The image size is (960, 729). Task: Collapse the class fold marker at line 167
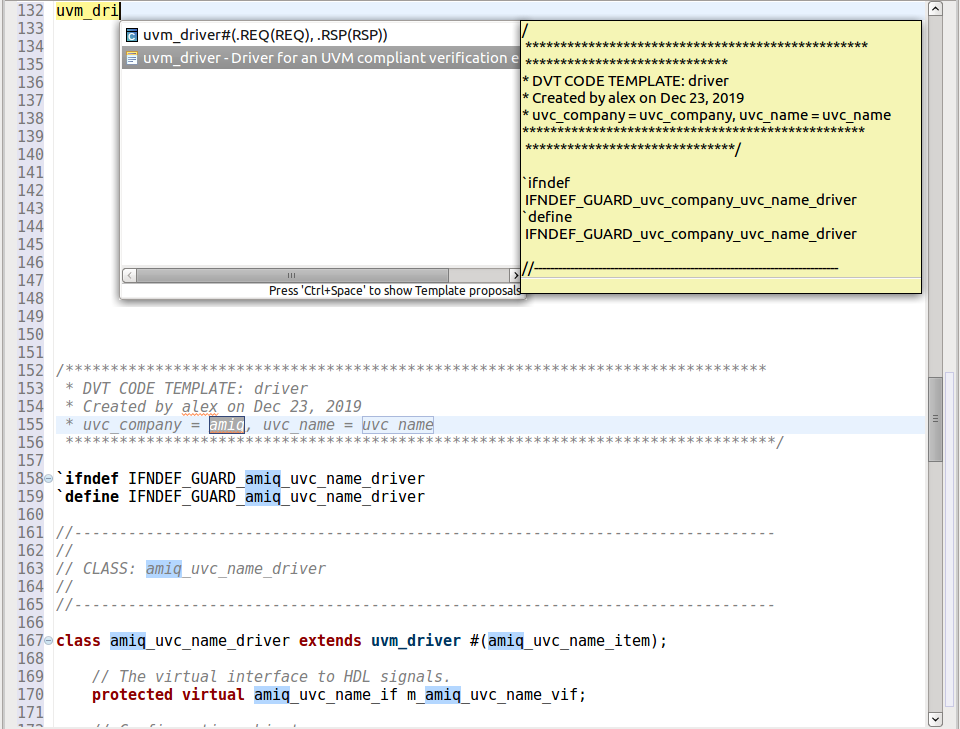pyautogui.click(x=48, y=641)
